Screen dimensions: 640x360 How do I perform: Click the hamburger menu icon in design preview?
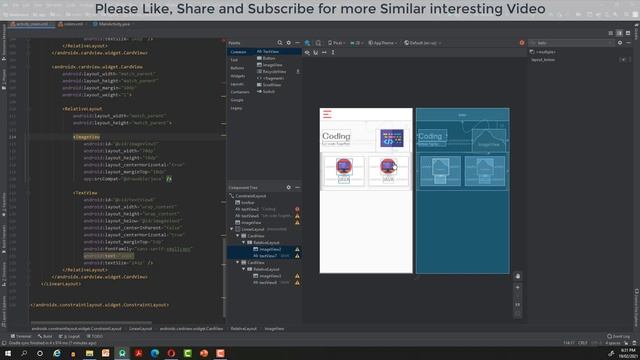(x=327, y=114)
